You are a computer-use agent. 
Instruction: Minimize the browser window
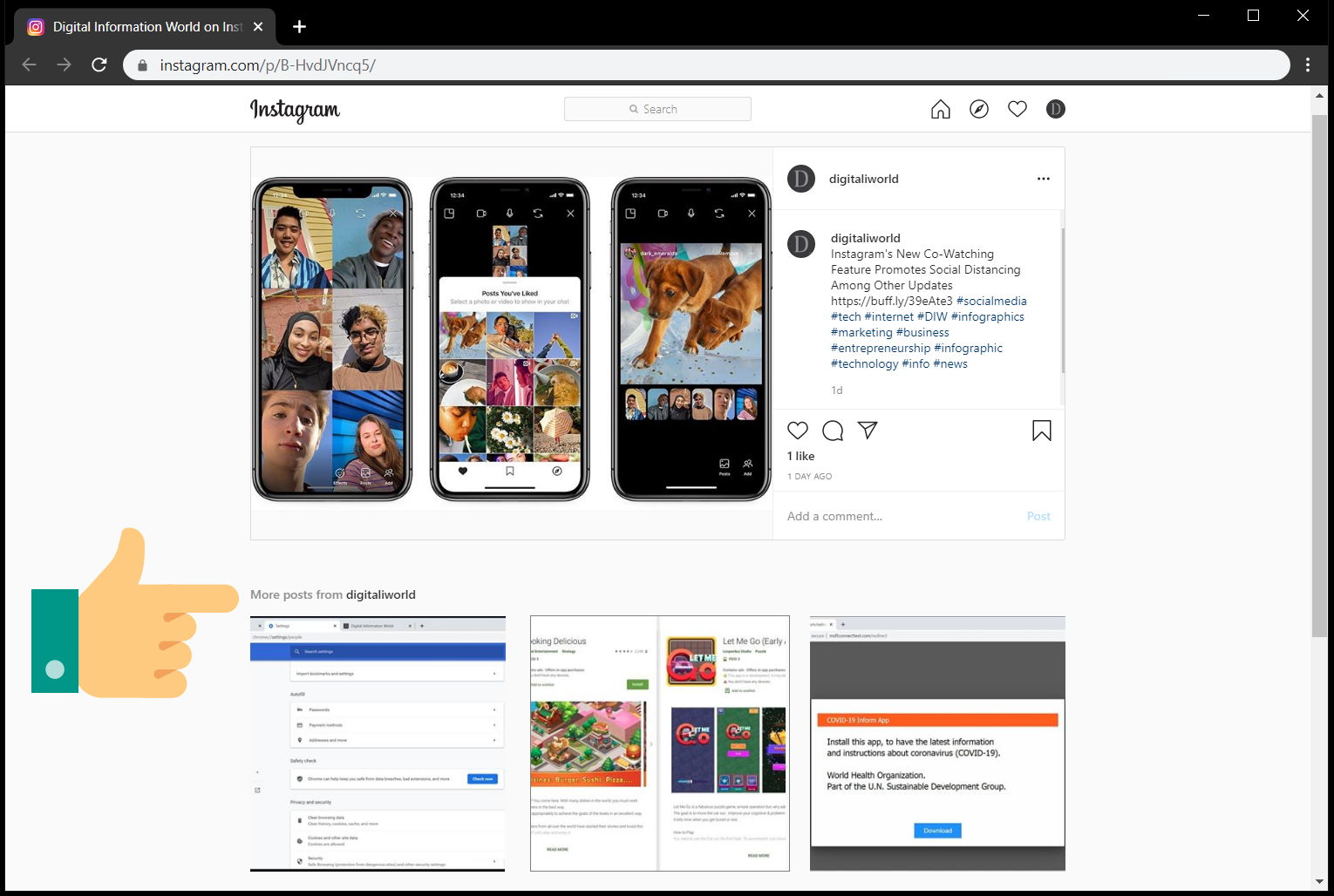(x=1204, y=16)
